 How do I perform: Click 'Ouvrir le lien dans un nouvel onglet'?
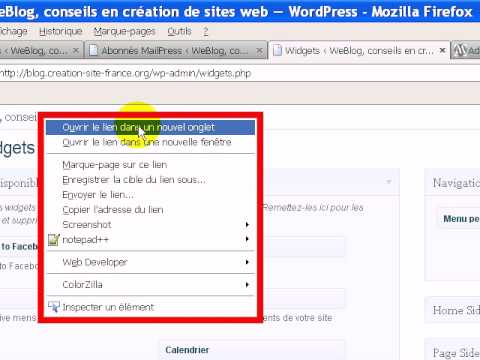point(150,127)
